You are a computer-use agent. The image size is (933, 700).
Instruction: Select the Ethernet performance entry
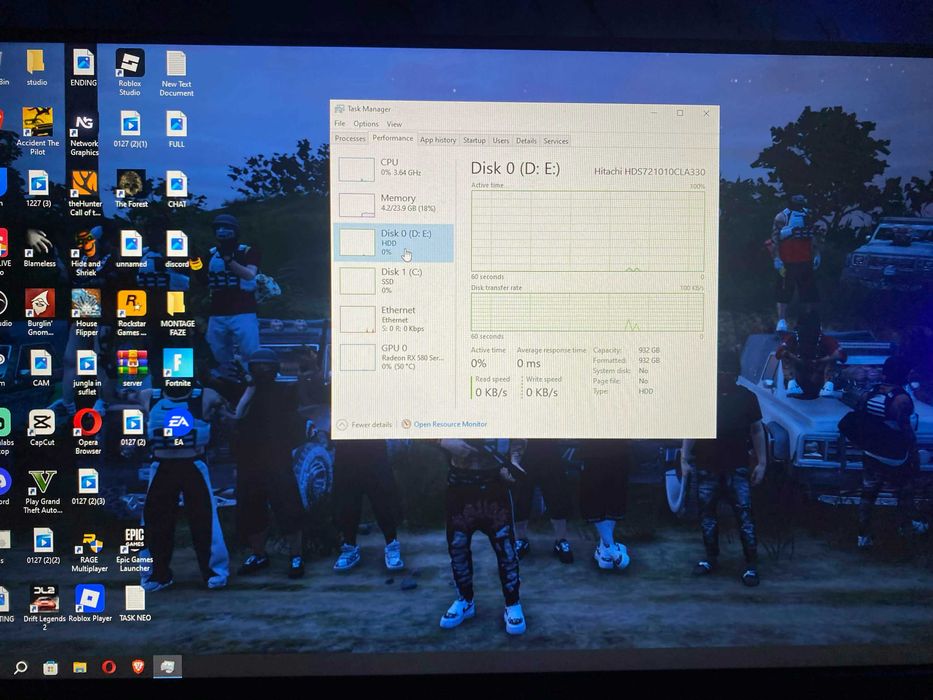(394, 318)
